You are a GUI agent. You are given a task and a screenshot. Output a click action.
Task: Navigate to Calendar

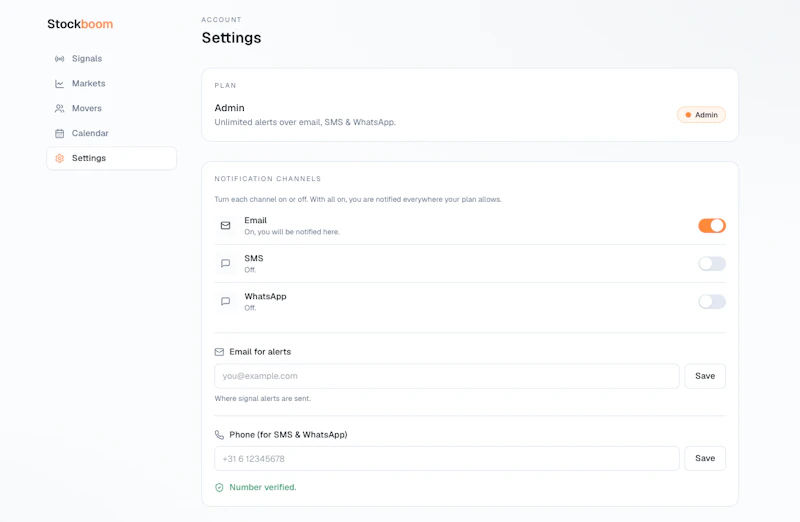[111, 133]
